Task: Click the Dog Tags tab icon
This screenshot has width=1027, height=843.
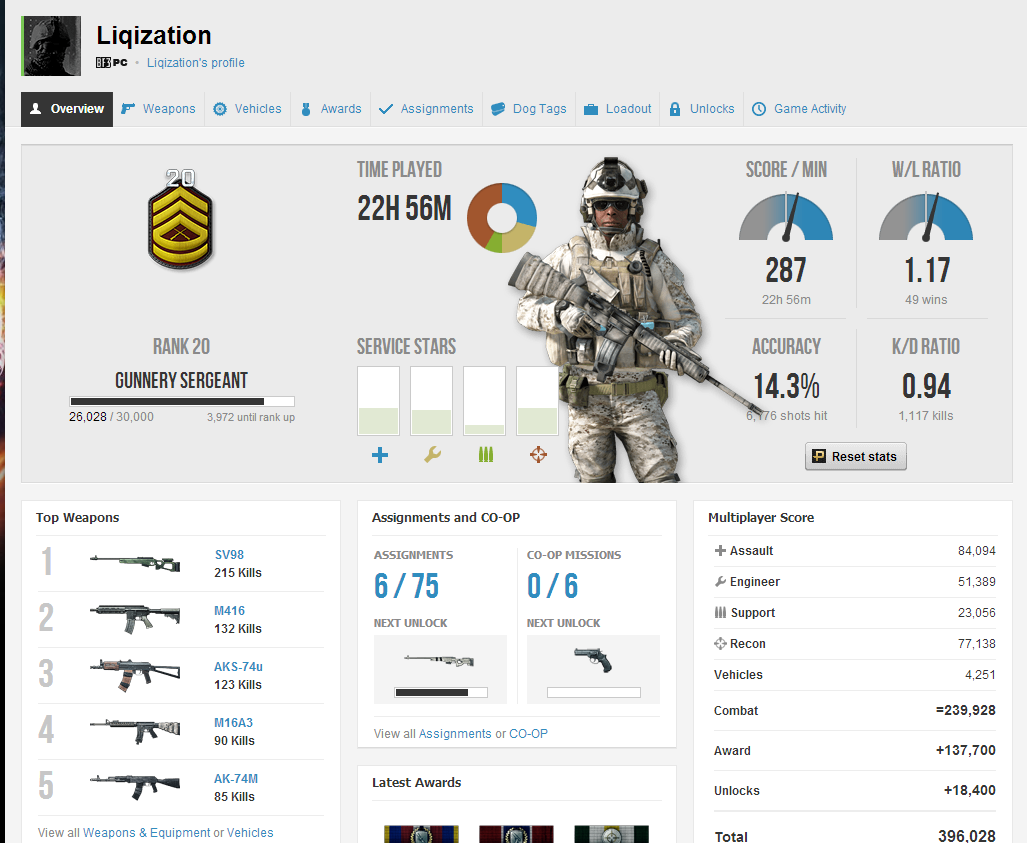Action: coord(498,109)
